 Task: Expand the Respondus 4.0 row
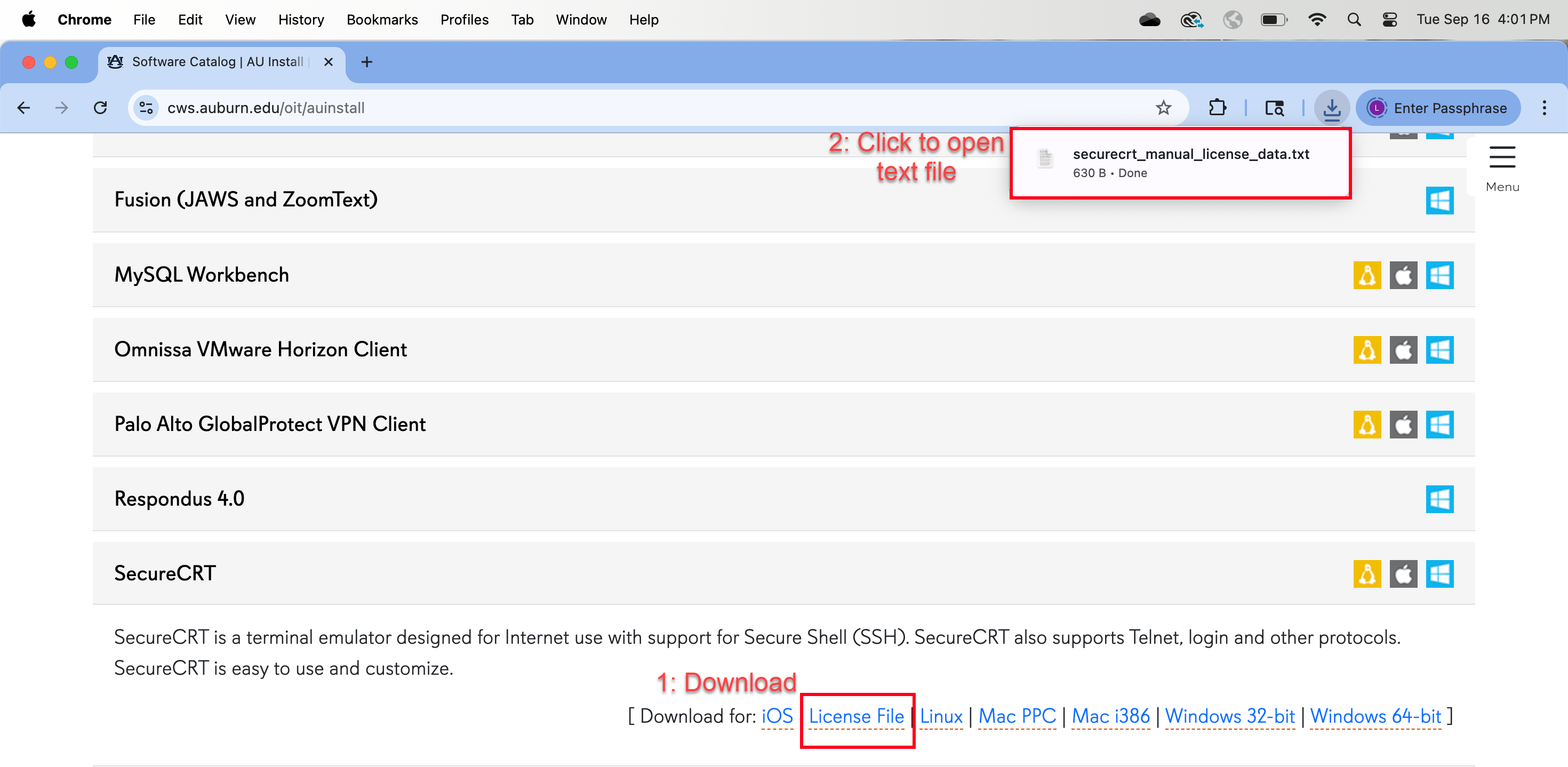pyautogui.click(x=783, y=499)
